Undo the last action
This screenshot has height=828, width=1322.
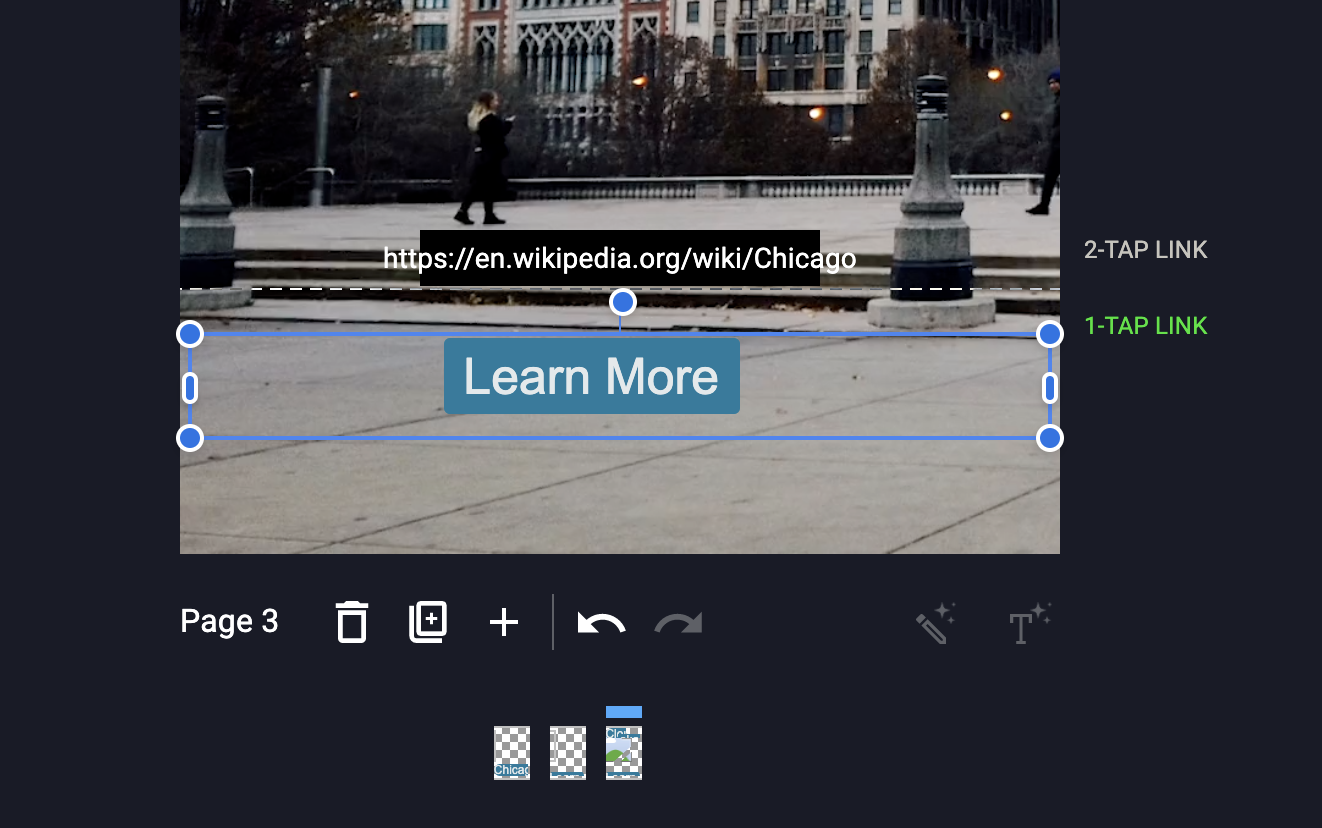point(601,623)
